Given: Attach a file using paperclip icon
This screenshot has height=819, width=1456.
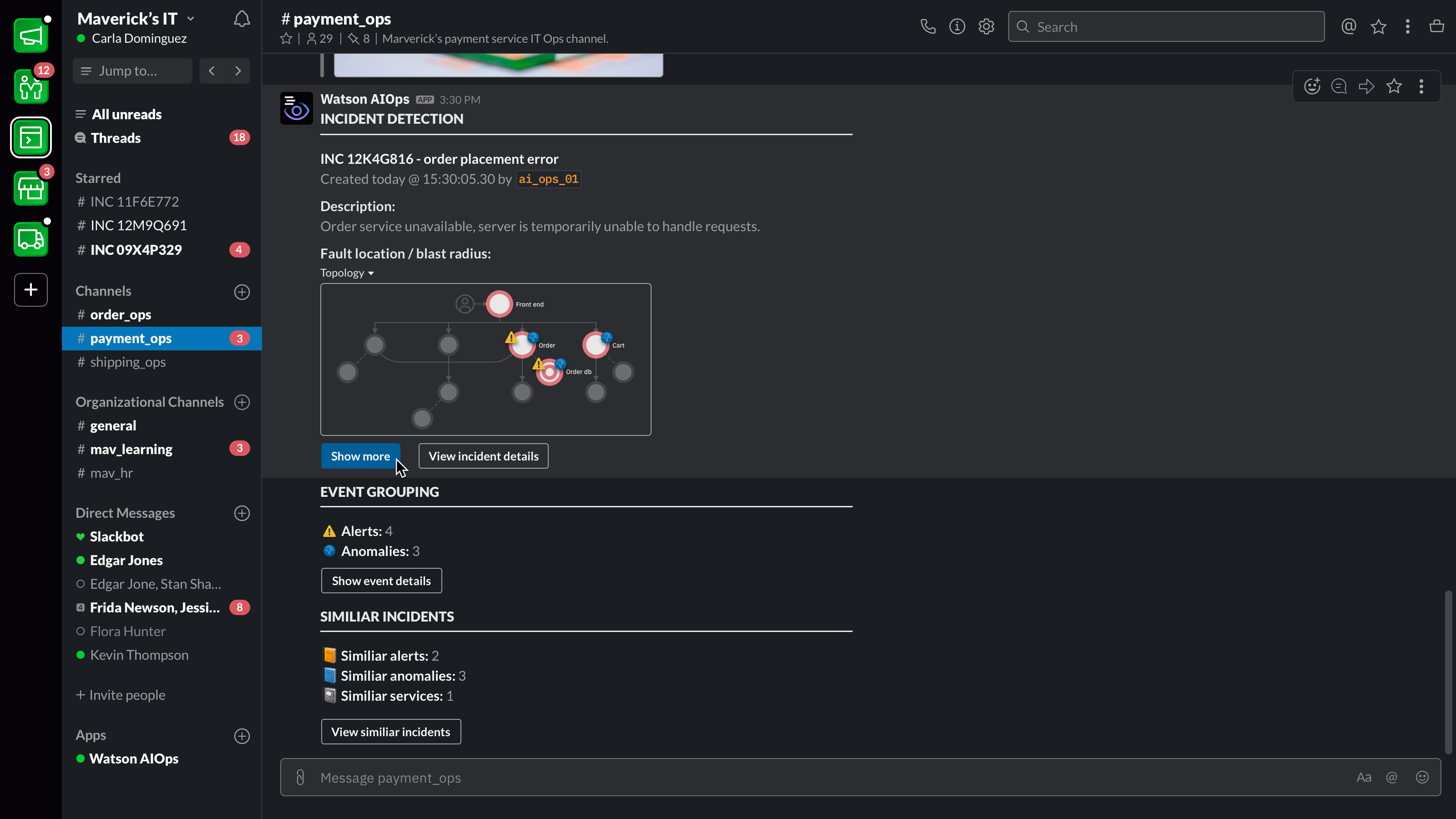Looking at the screenshot, I should coord(300,778).
